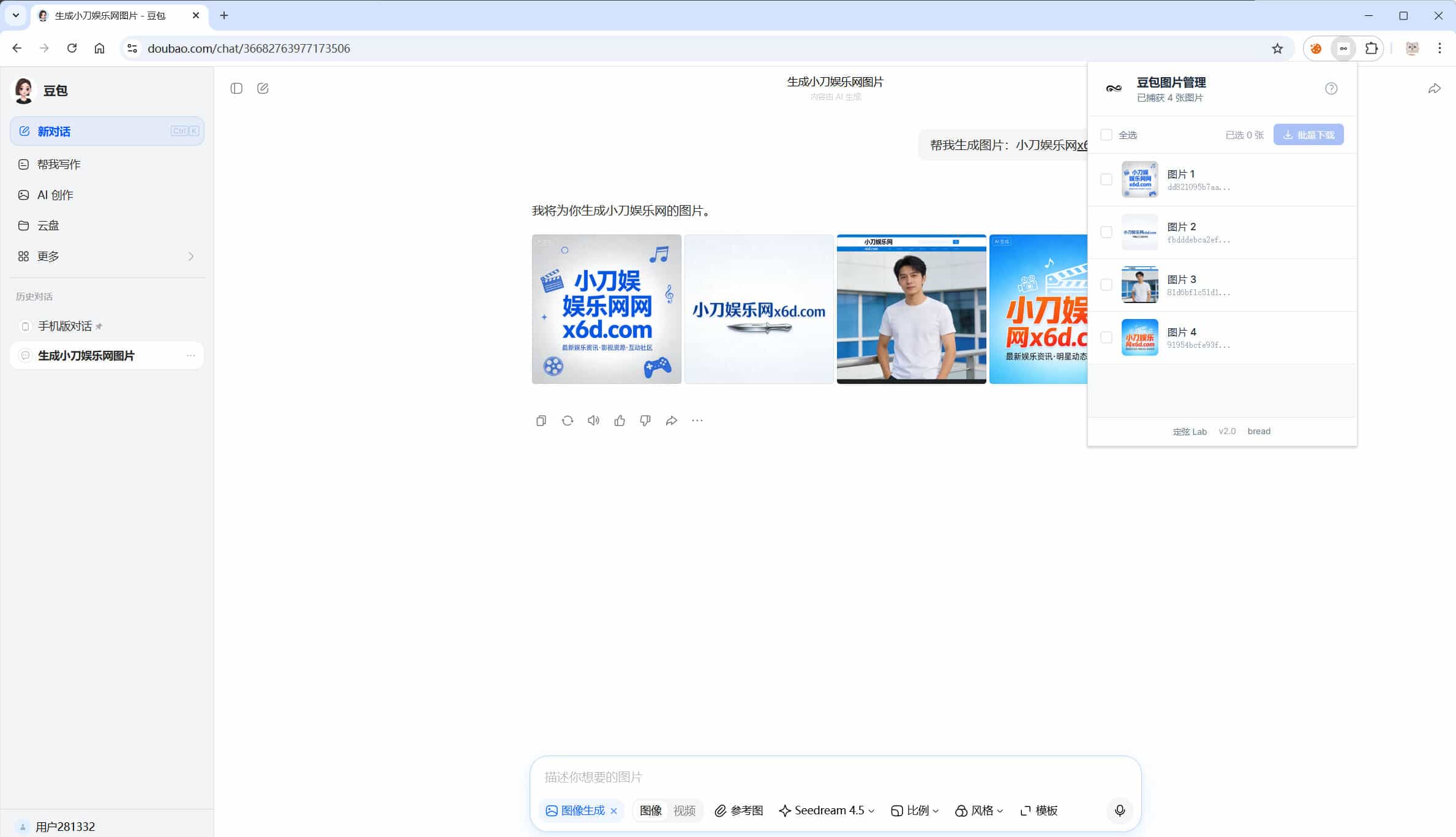
Task: Check the checkbox next to 图片 1
Action: 1106,179
